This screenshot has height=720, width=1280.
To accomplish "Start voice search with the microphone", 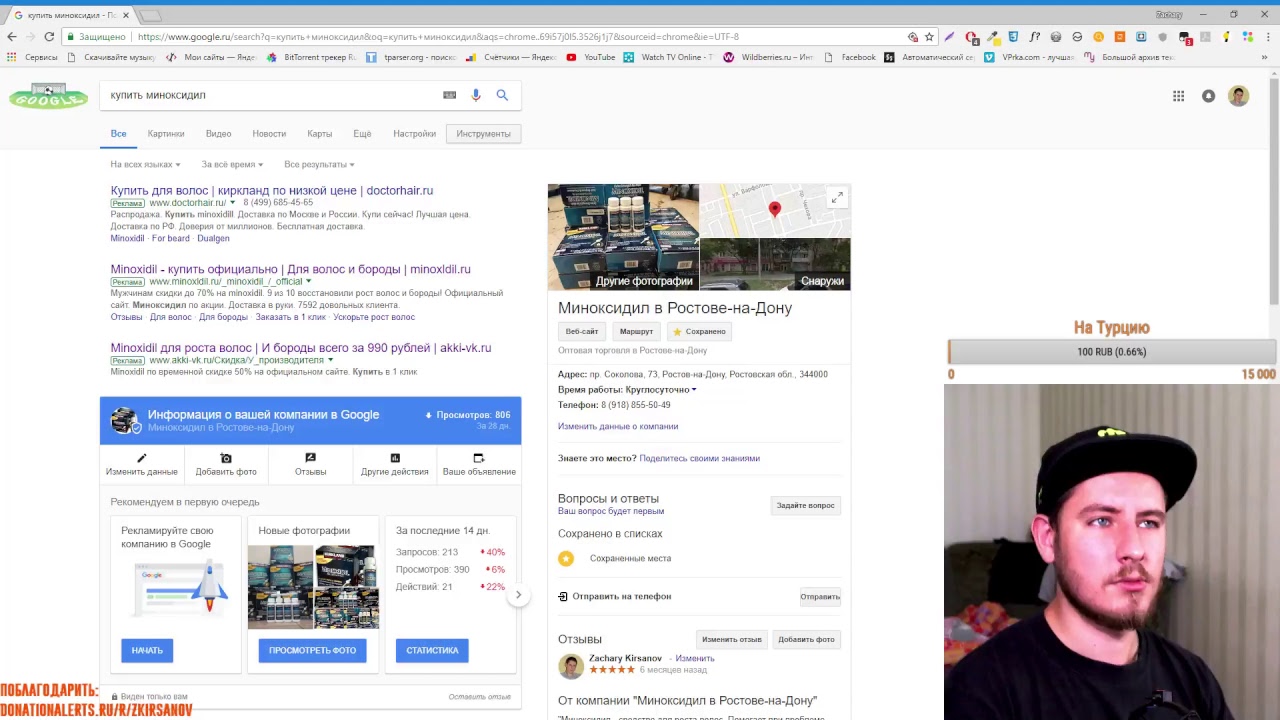I will 476,95.
